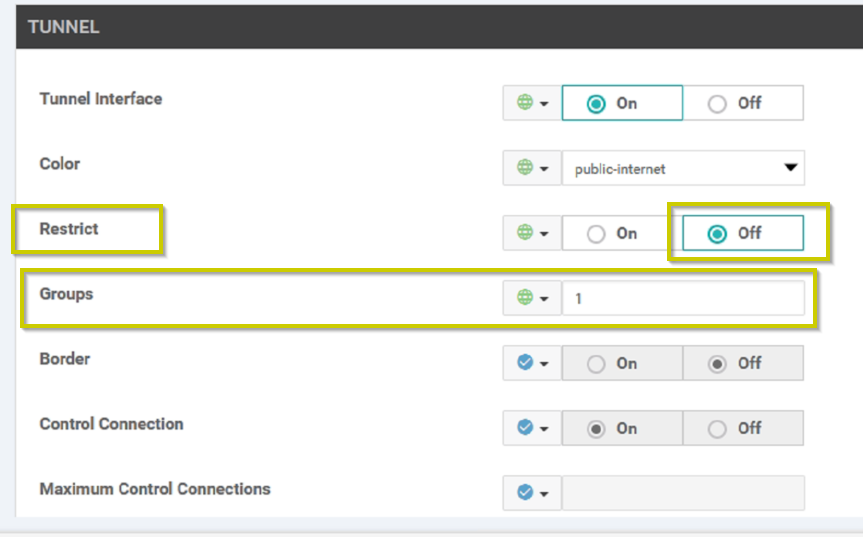Click the globe icon in the Restrict row

[525, 232]
